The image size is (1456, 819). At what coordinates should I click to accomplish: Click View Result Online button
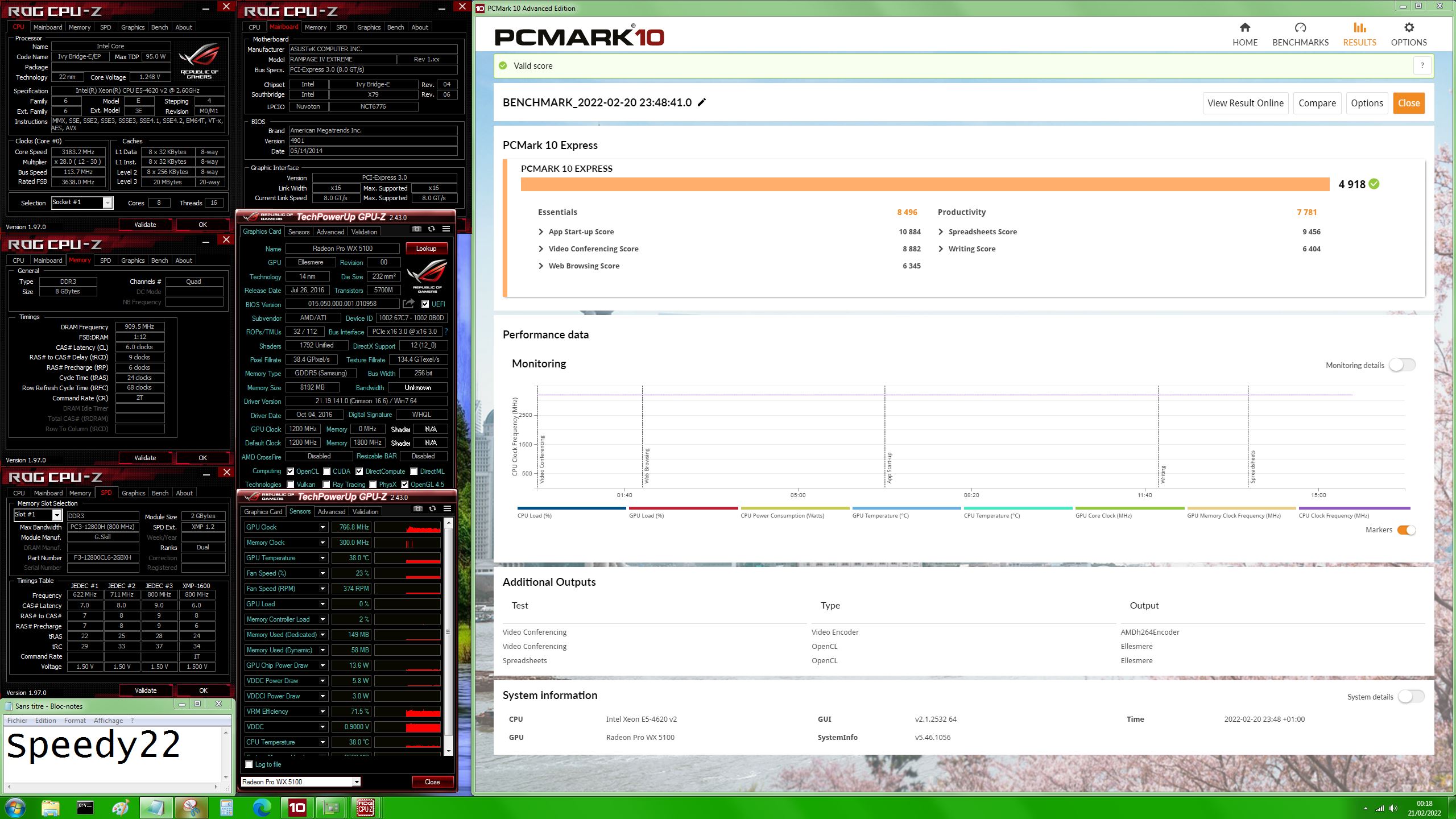[x=1245, y=103]
